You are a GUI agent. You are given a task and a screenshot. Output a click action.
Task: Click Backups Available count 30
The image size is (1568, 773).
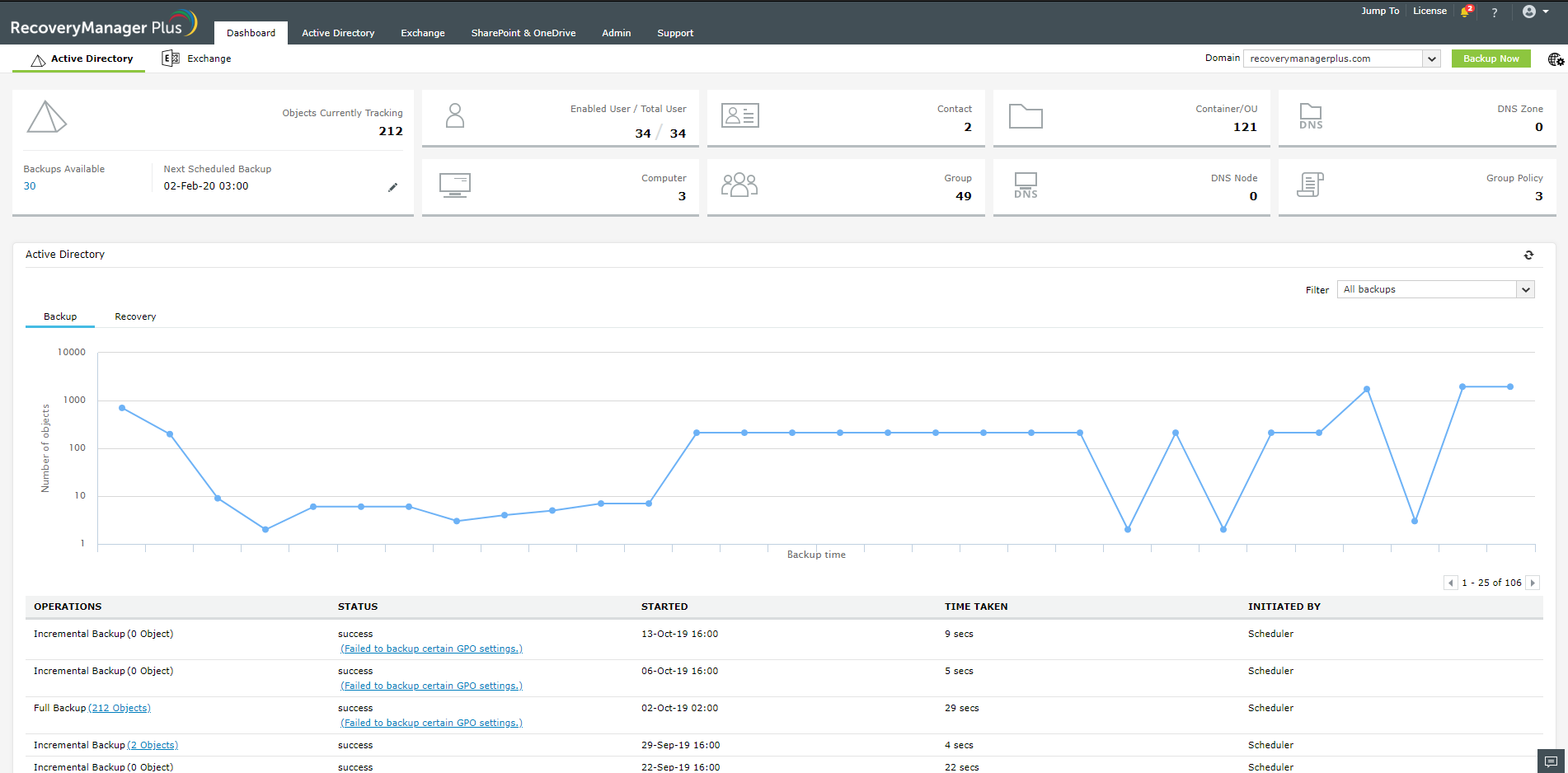(x=30, y=186)
